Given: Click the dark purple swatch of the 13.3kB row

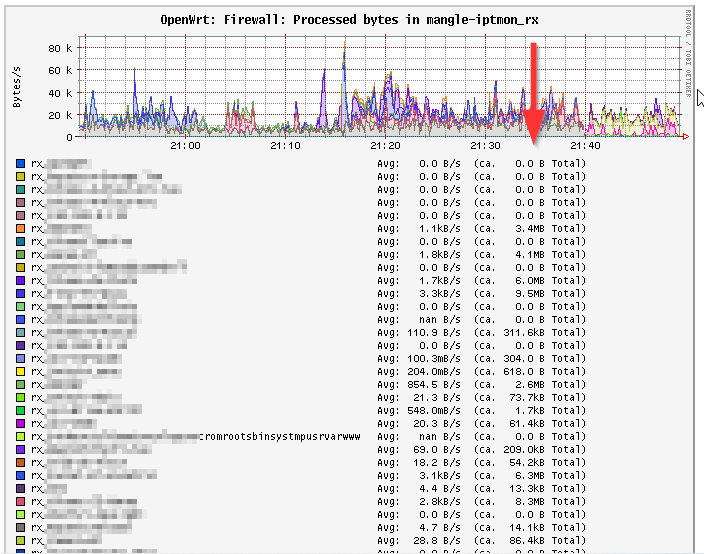Looking at the screenshot, I should [x=20, y=489].
